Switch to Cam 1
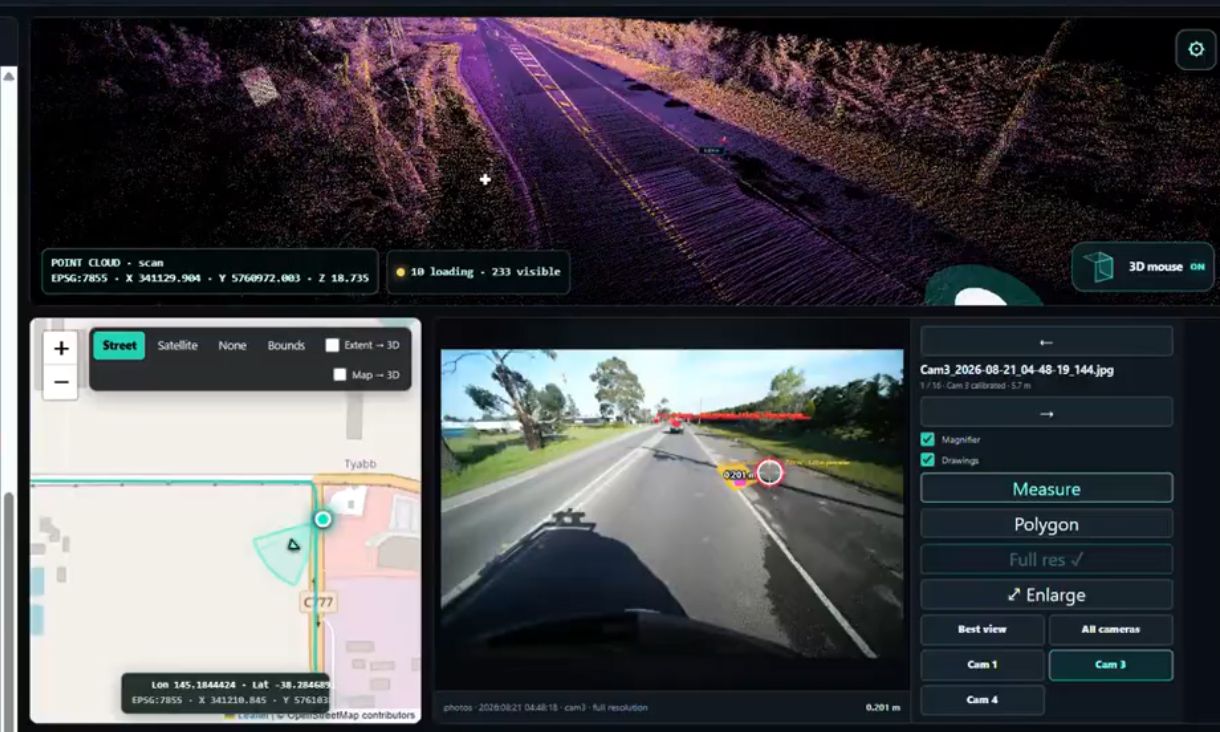This screenshot has width=1220, height=732. [982, 665]
